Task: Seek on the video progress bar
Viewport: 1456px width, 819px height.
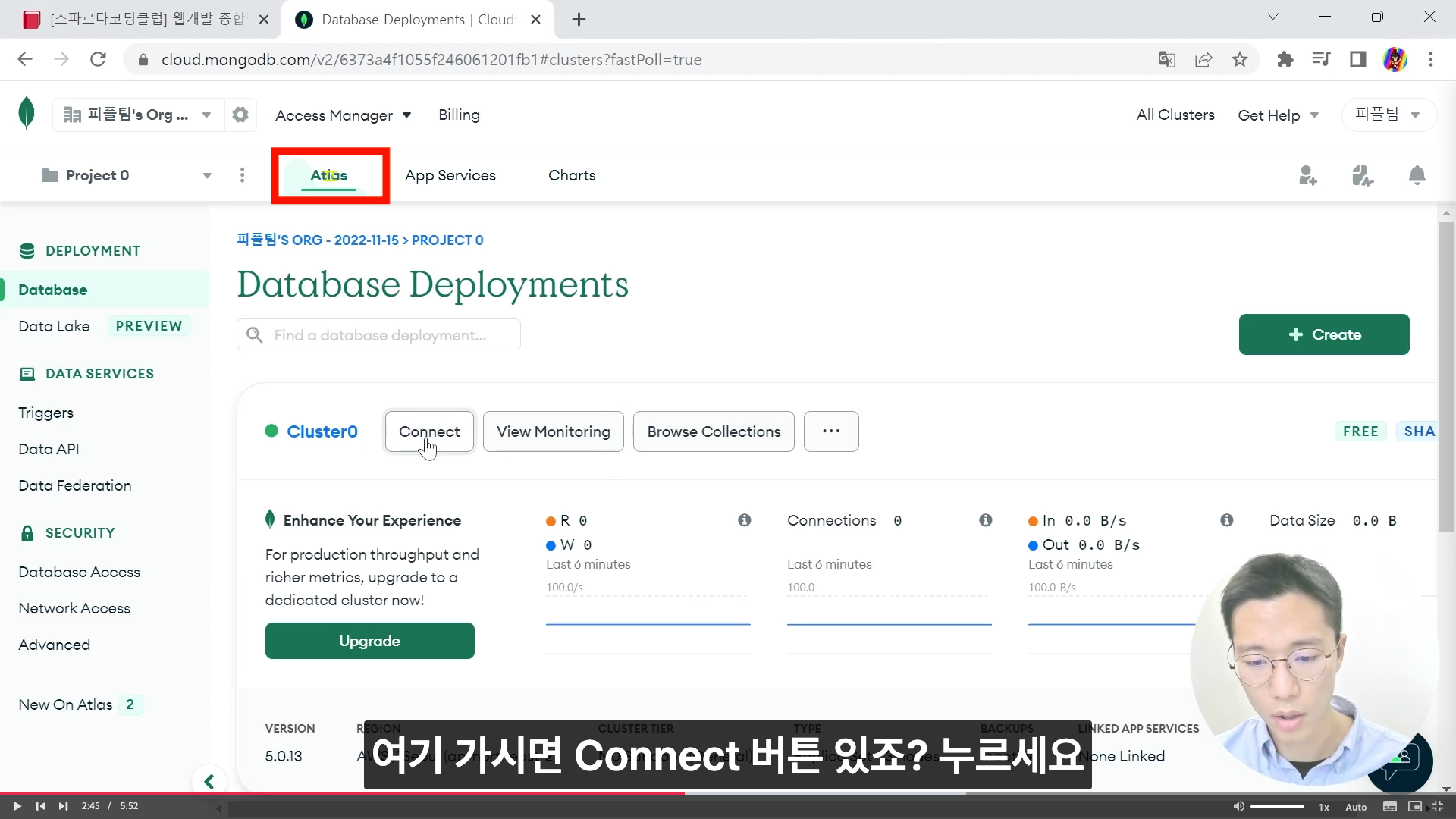Action: pos(728,793)
